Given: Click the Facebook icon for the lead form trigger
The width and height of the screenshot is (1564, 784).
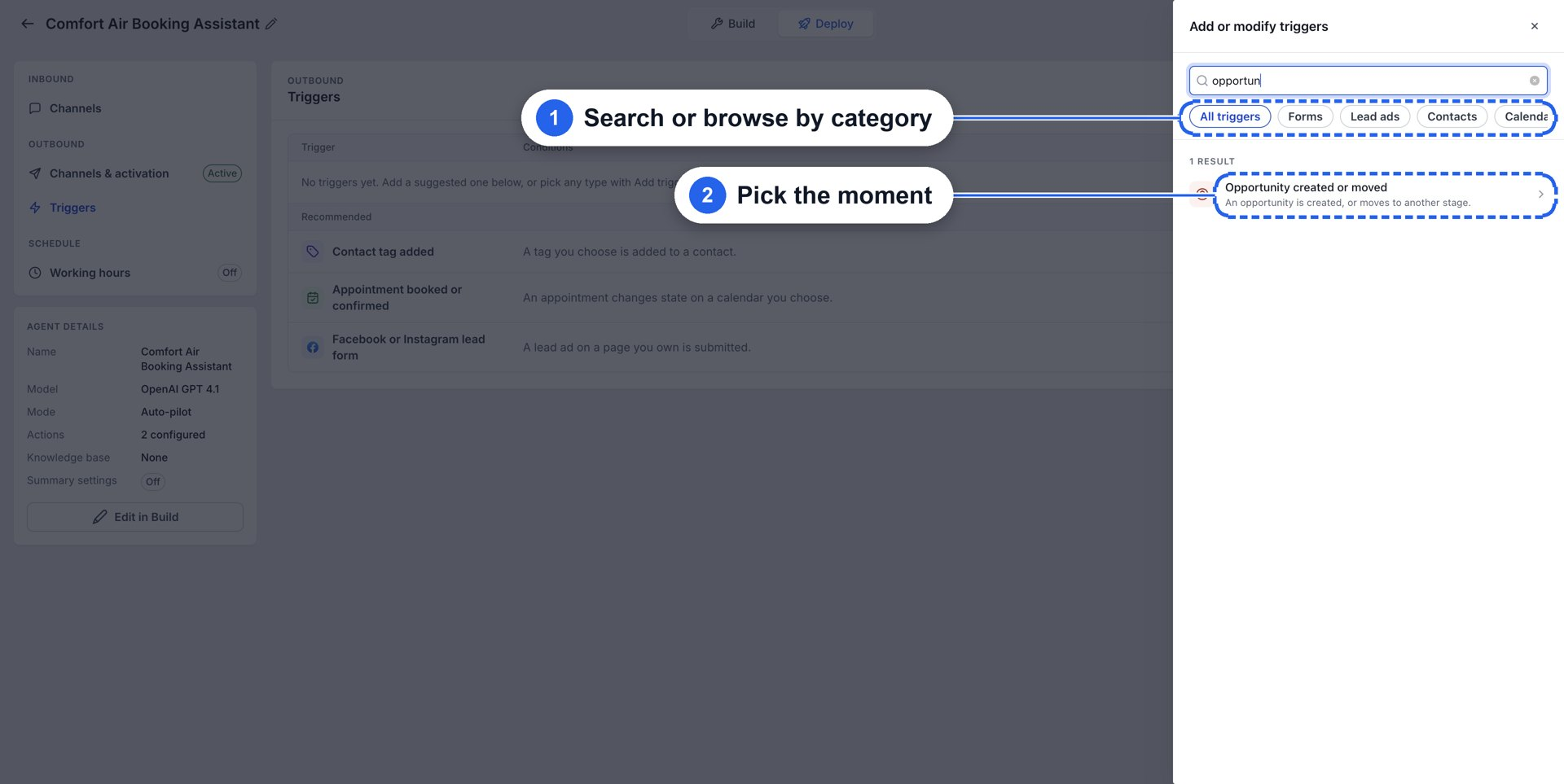Looking at the screenshot, I should [x=313, y=348].
